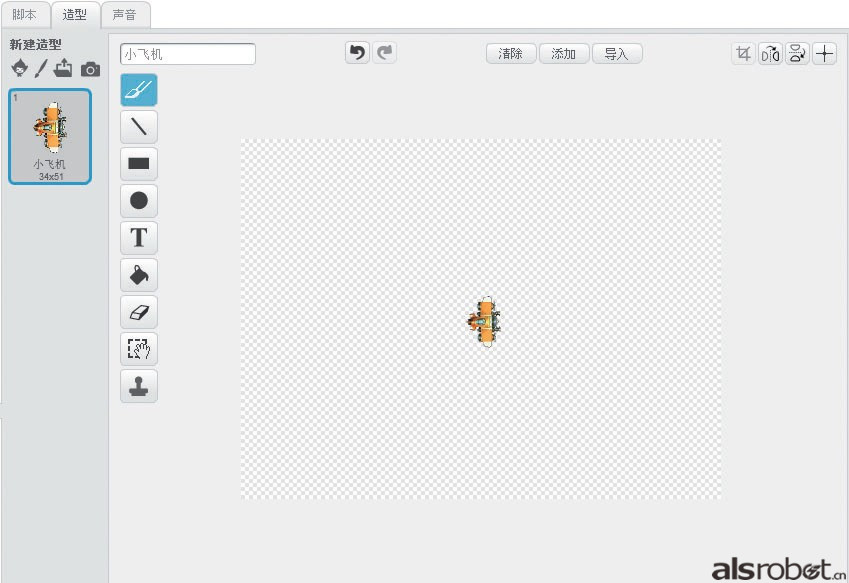This screenshot has height=583, width=849.
Task: Select the Text tool
Action: (x=139, y=238)
